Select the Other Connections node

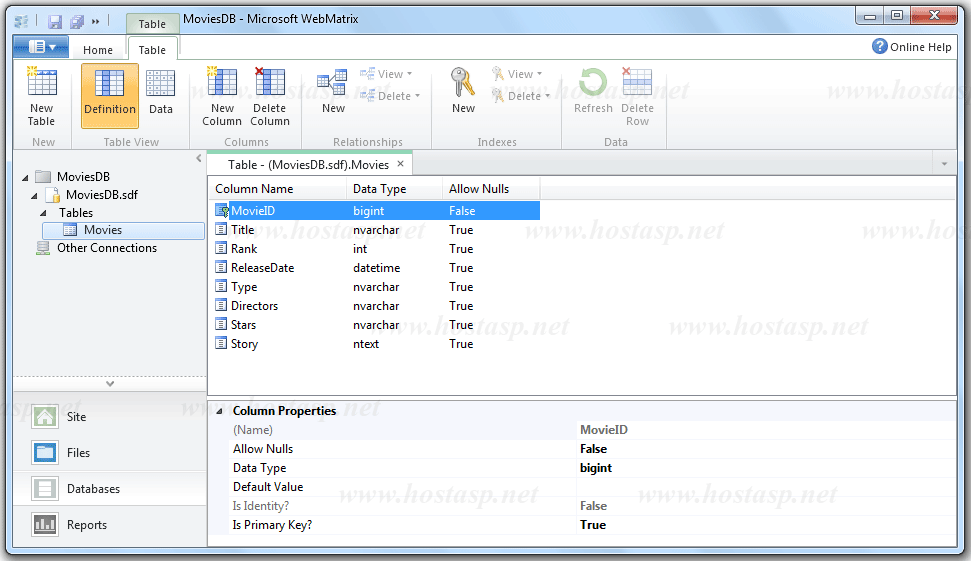(107, 248)
